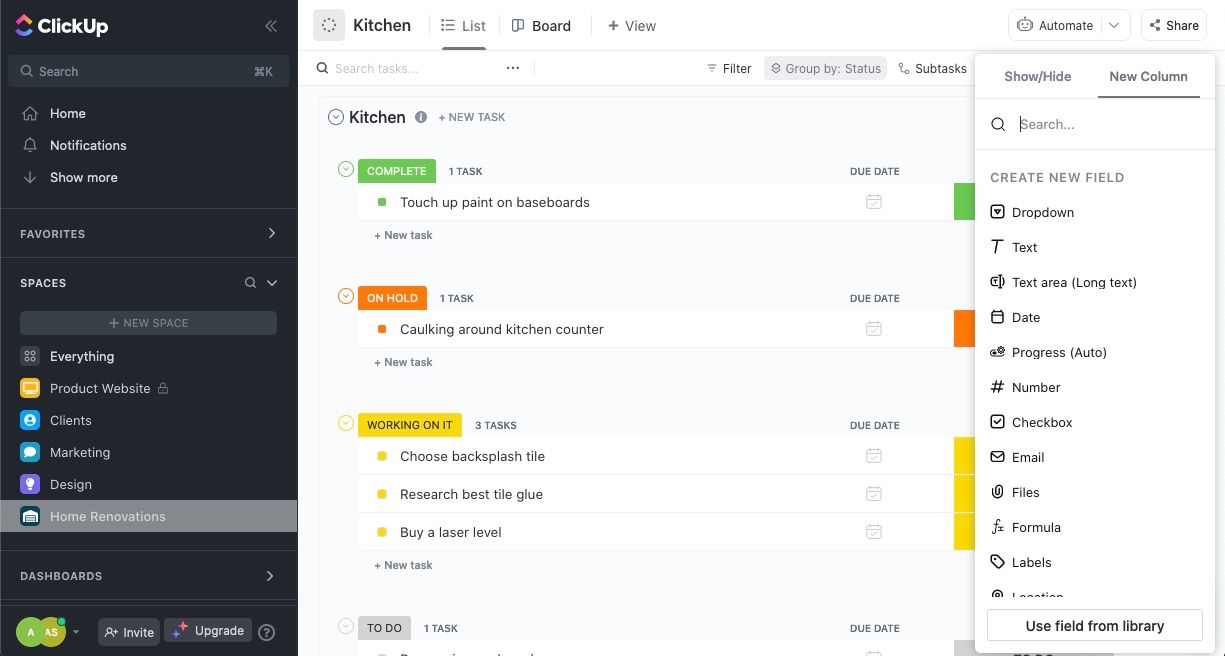Open the Automate dropdown arrow
Screen dimensions: 1225x656
click(1114, 26)
